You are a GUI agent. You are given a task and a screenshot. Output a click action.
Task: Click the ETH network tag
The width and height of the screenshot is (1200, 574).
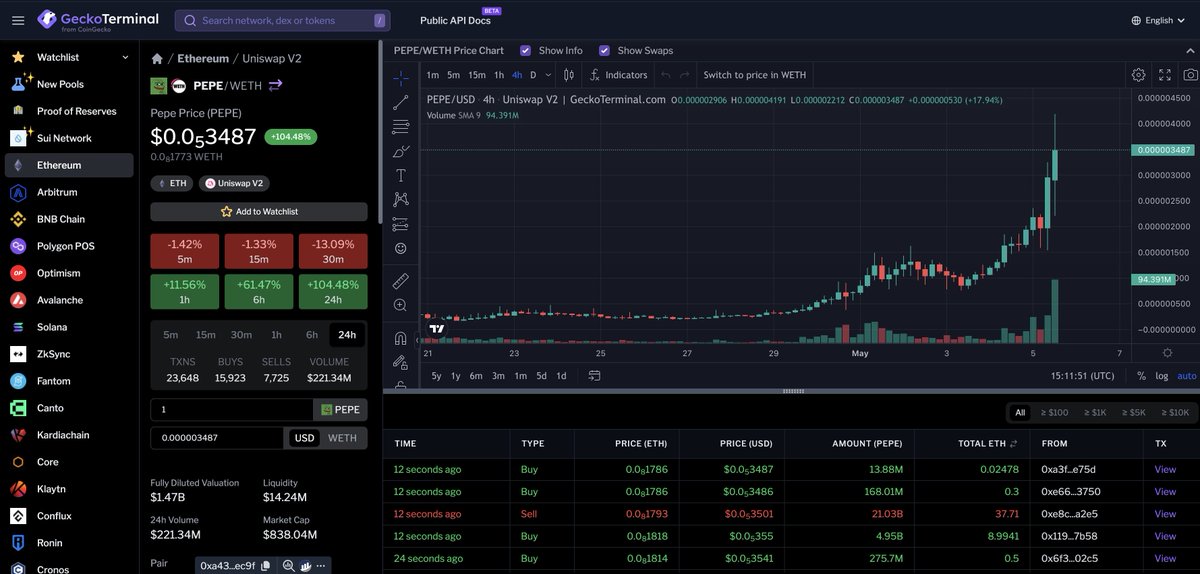point(171,183)
